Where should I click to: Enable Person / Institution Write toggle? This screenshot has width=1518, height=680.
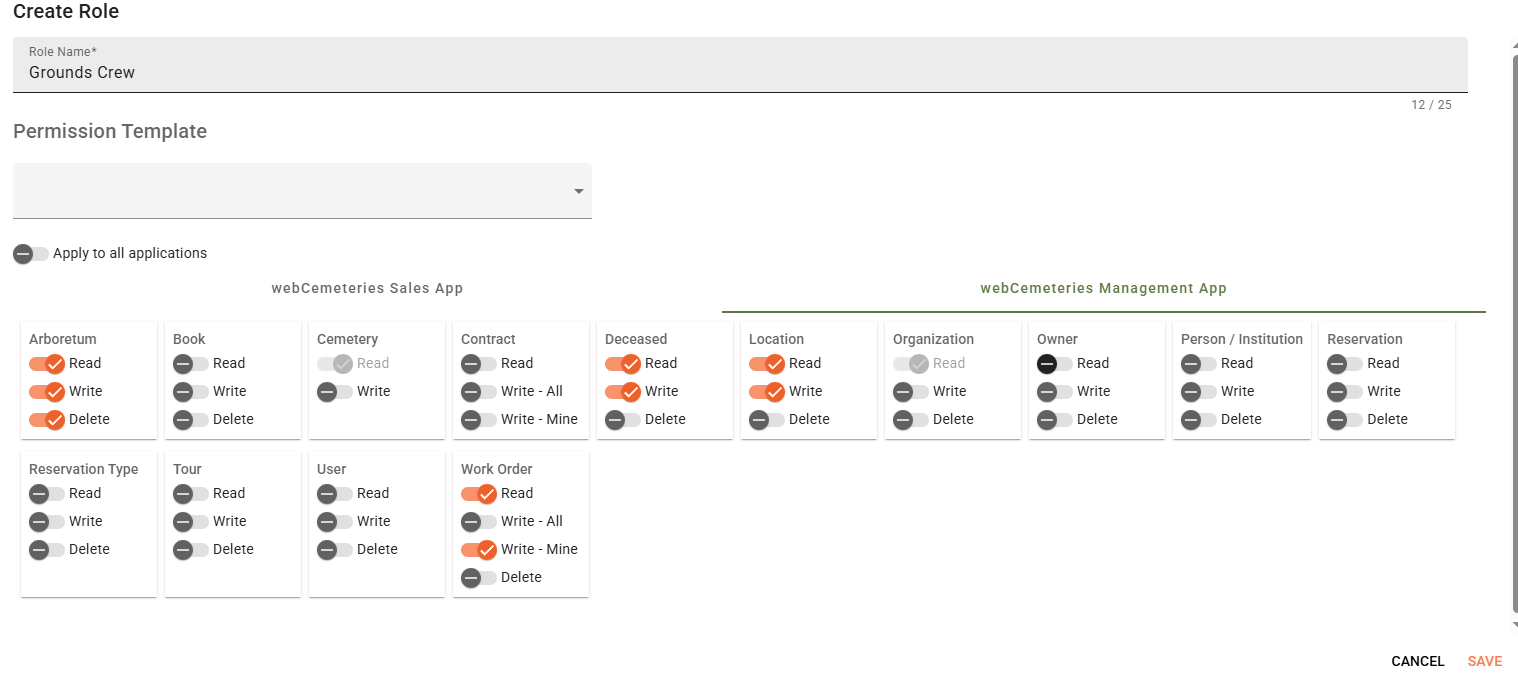tap(1198, 392)
